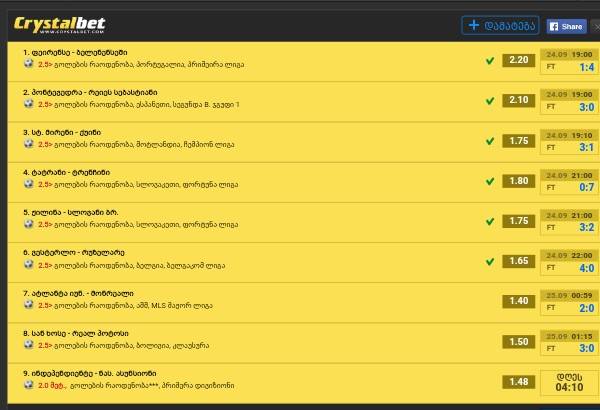
Task: Click the soccer ball icon in match 4
Action: pyautogui.click(x=29, y=184)
